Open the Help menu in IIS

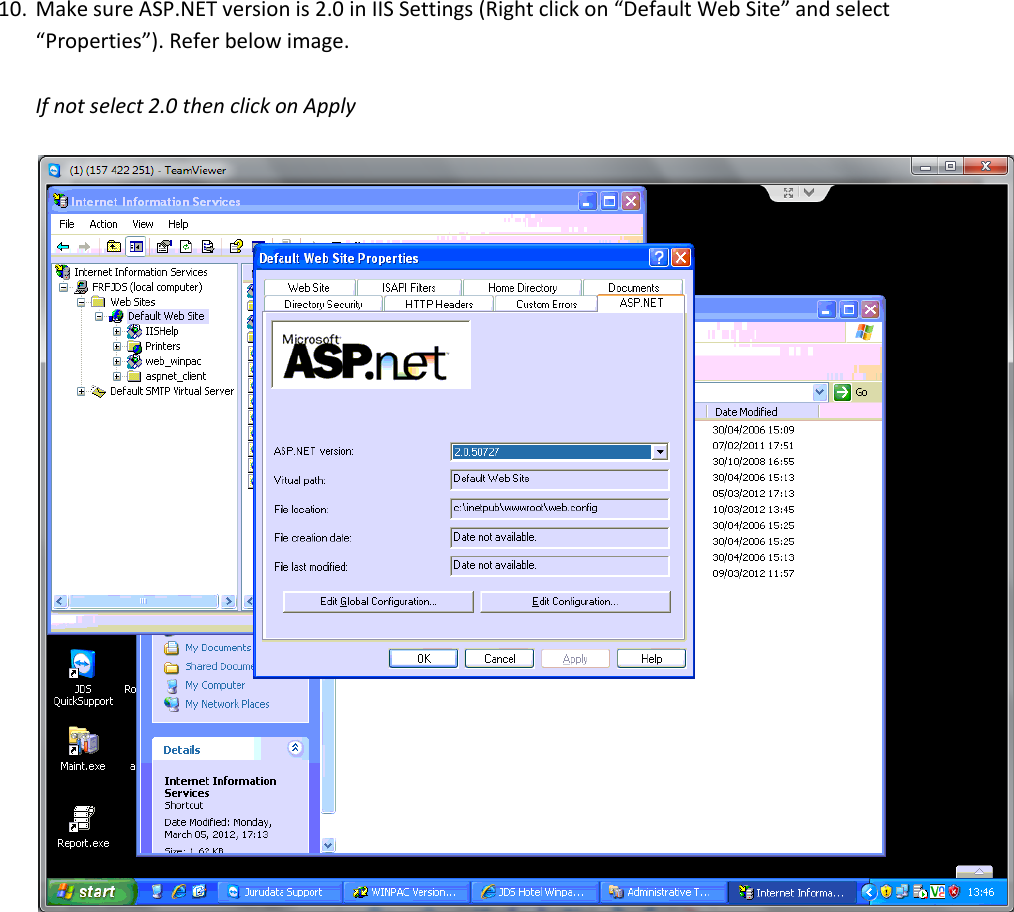[x=178, y=224]
